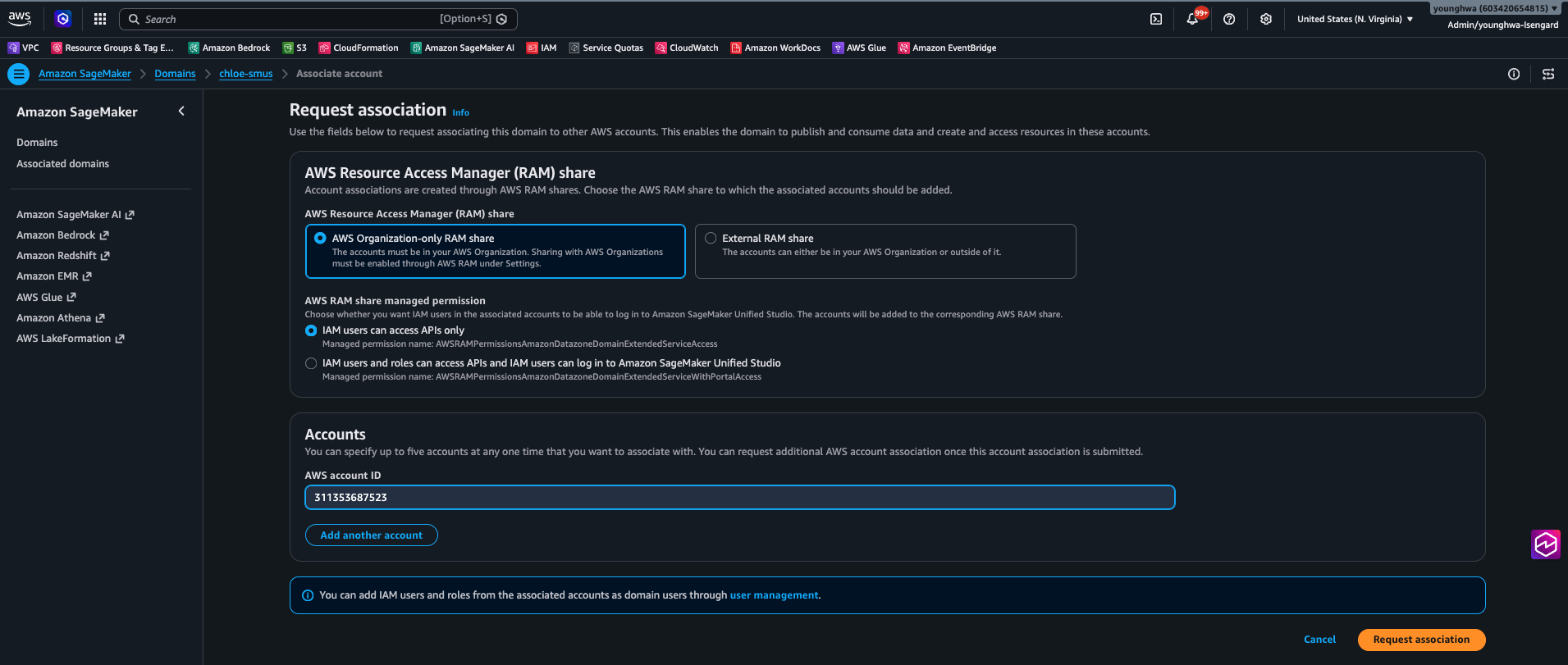Image resolution: width=1568 pixels, height=665 pixels.
Task: Cancel the association request
Action: 1319,640
